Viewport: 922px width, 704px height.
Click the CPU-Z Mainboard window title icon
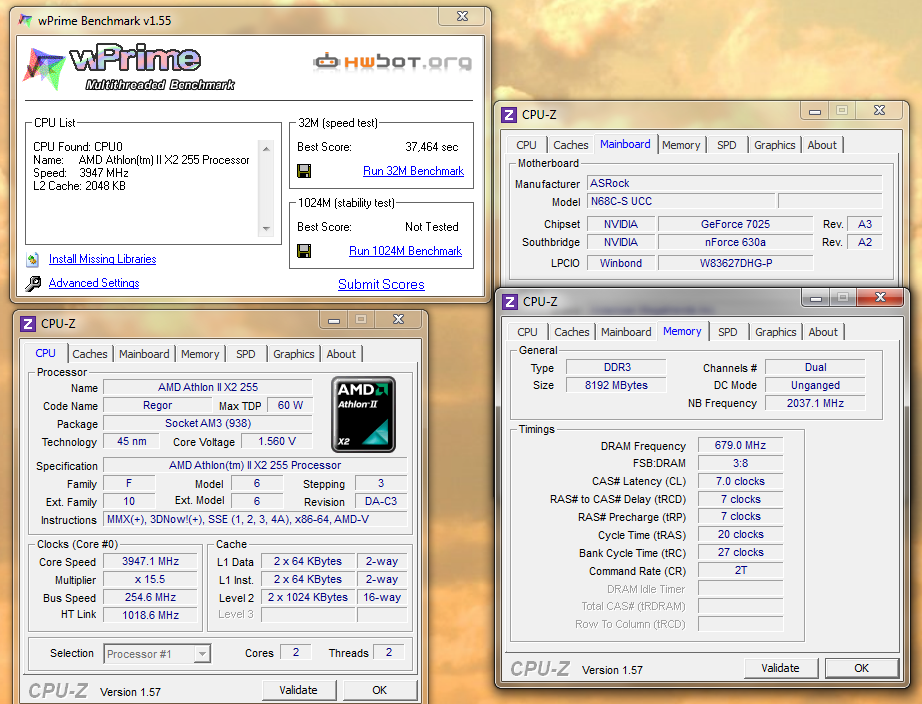(509, 115)
